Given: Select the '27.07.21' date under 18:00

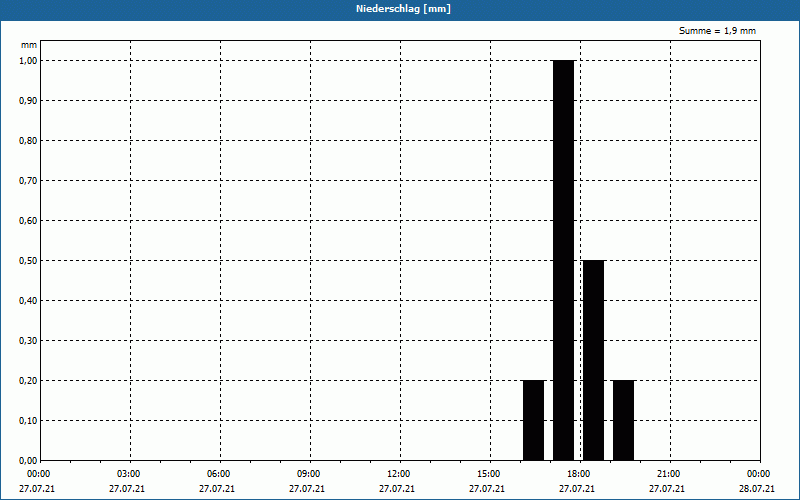Looking at the screenshot, I should pyautogui.click(x=577, y=489).
